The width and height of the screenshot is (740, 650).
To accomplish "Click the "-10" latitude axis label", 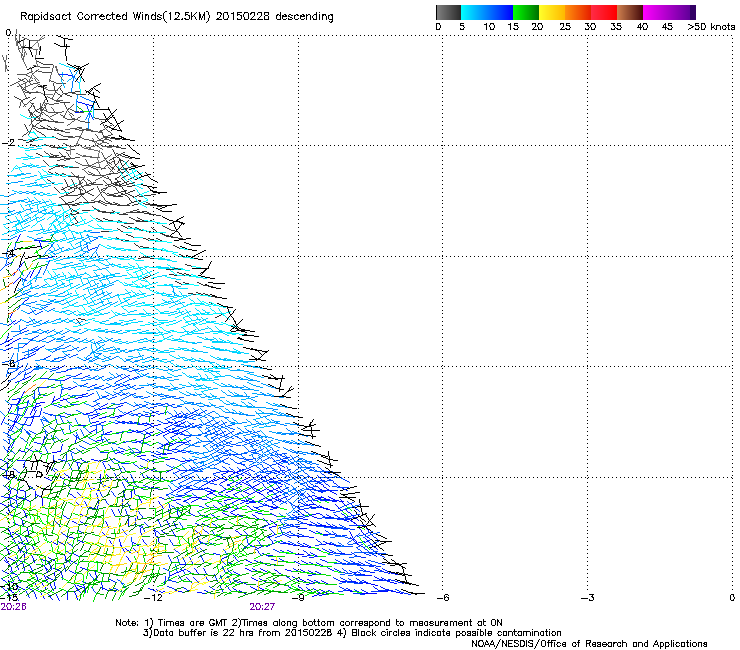I will coord(9,586).
